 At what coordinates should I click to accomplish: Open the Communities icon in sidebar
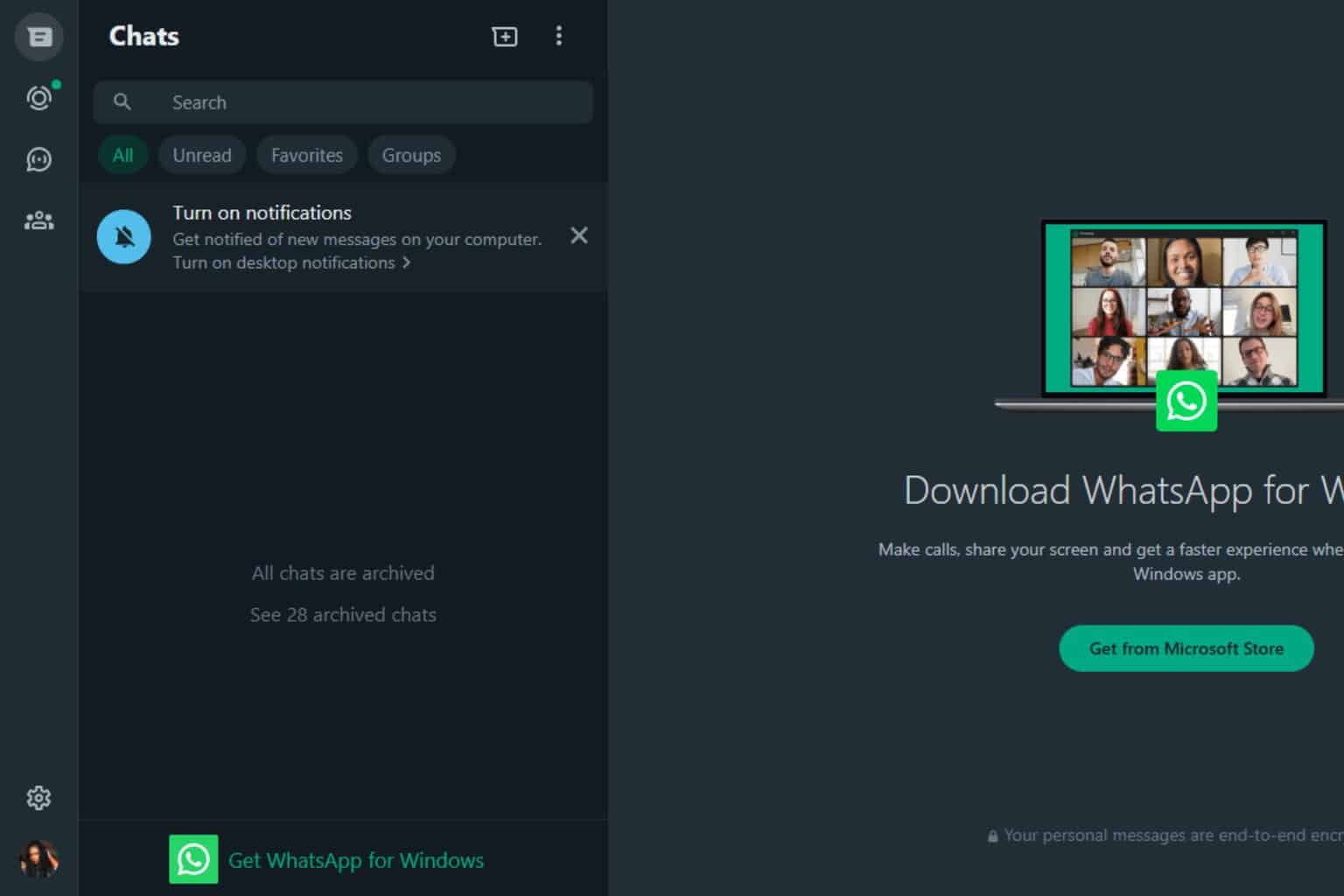pos(38,220)
